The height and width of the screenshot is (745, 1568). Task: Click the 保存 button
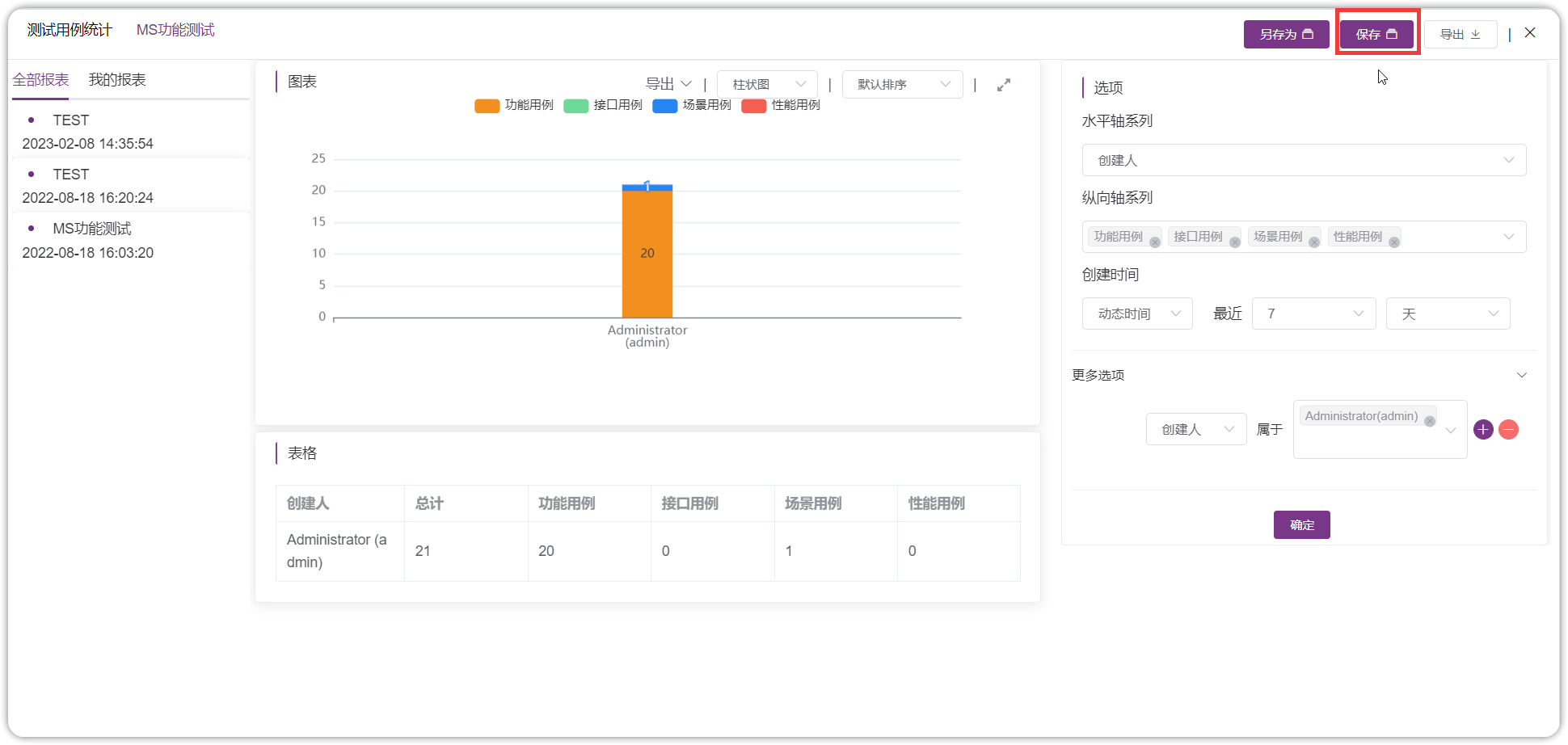click(1376, 34)
